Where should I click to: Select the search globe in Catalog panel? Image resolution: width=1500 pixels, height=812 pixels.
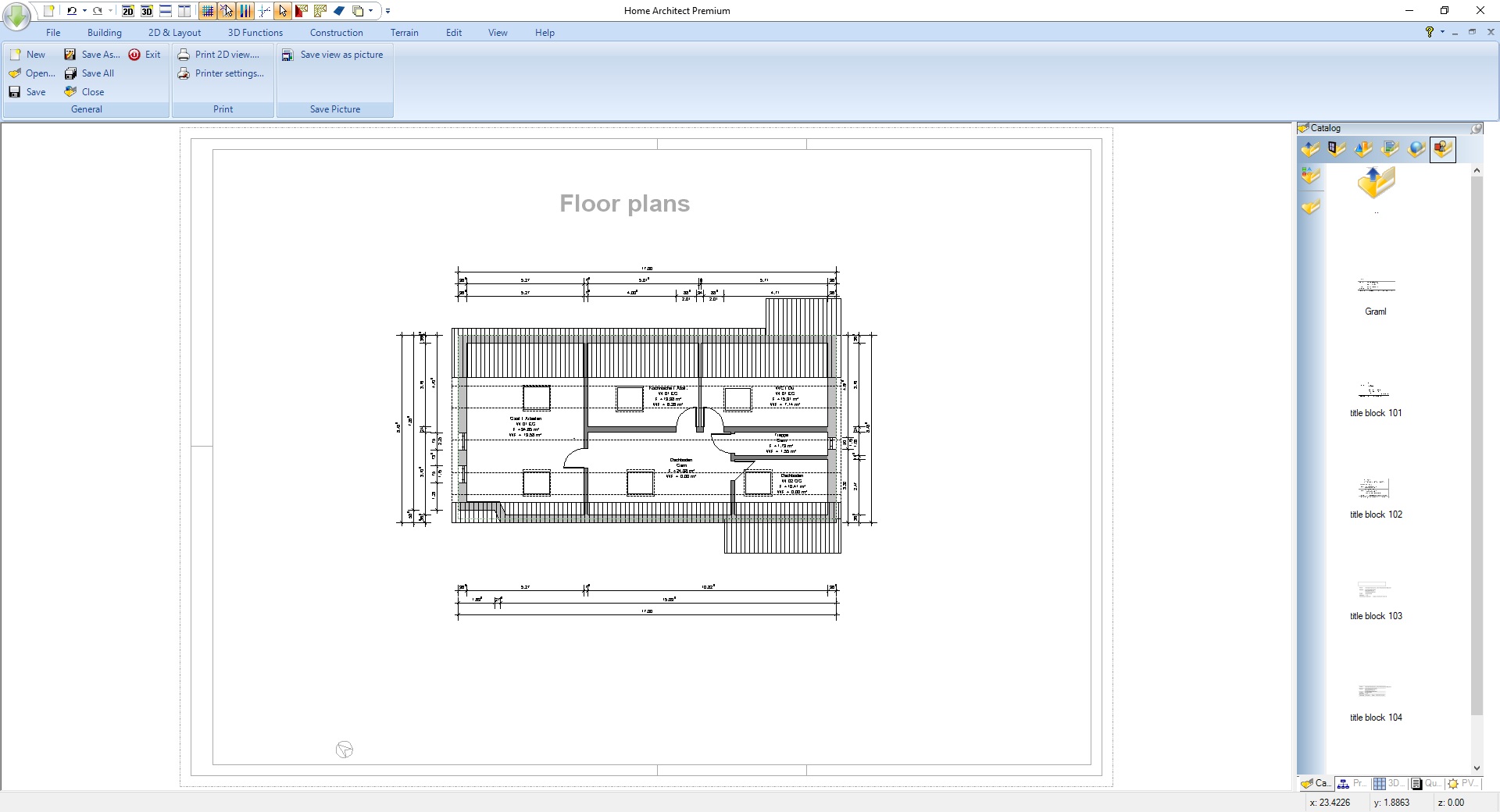(x=1416, y=149)
